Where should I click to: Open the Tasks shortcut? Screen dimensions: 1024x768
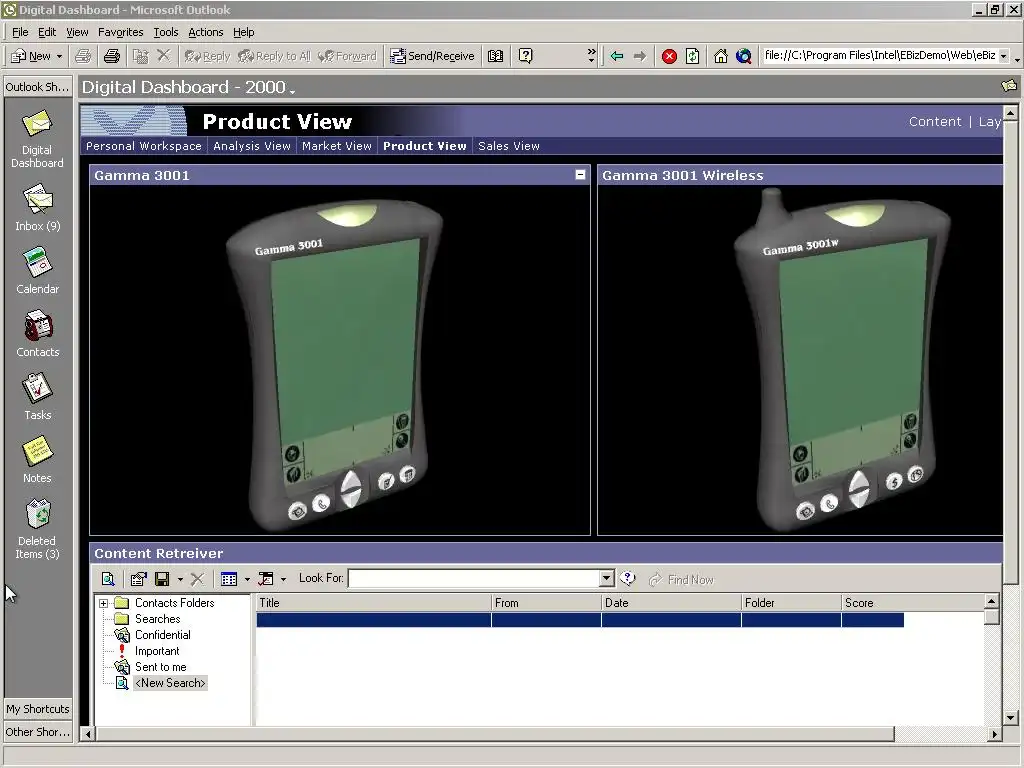37,397
